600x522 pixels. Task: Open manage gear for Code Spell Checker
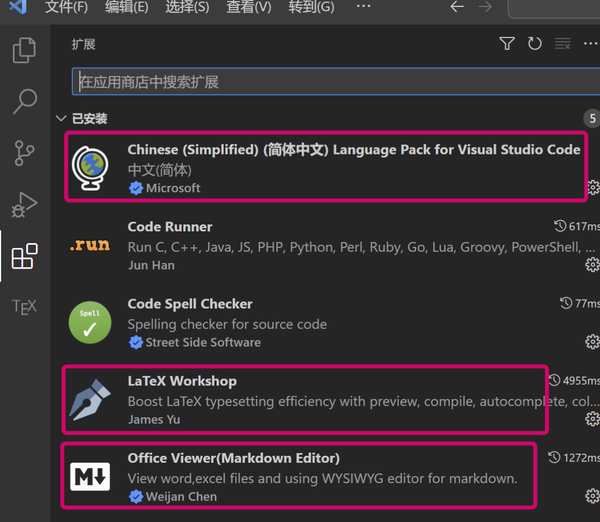coord(592,341)
